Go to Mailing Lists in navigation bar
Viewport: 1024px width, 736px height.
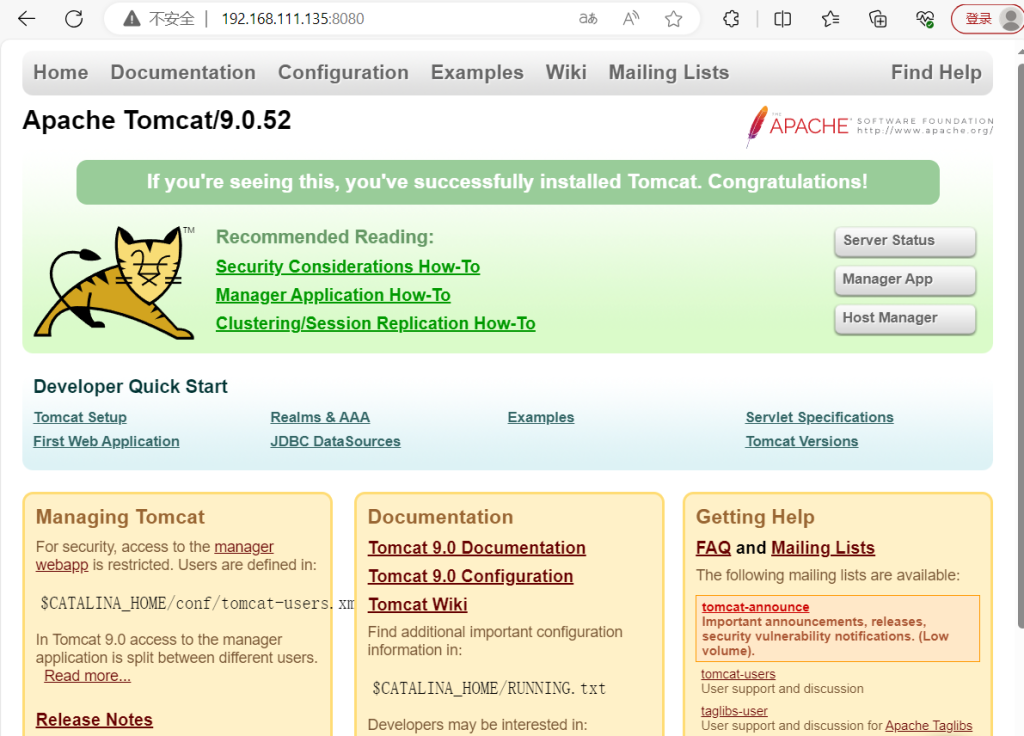668,73
